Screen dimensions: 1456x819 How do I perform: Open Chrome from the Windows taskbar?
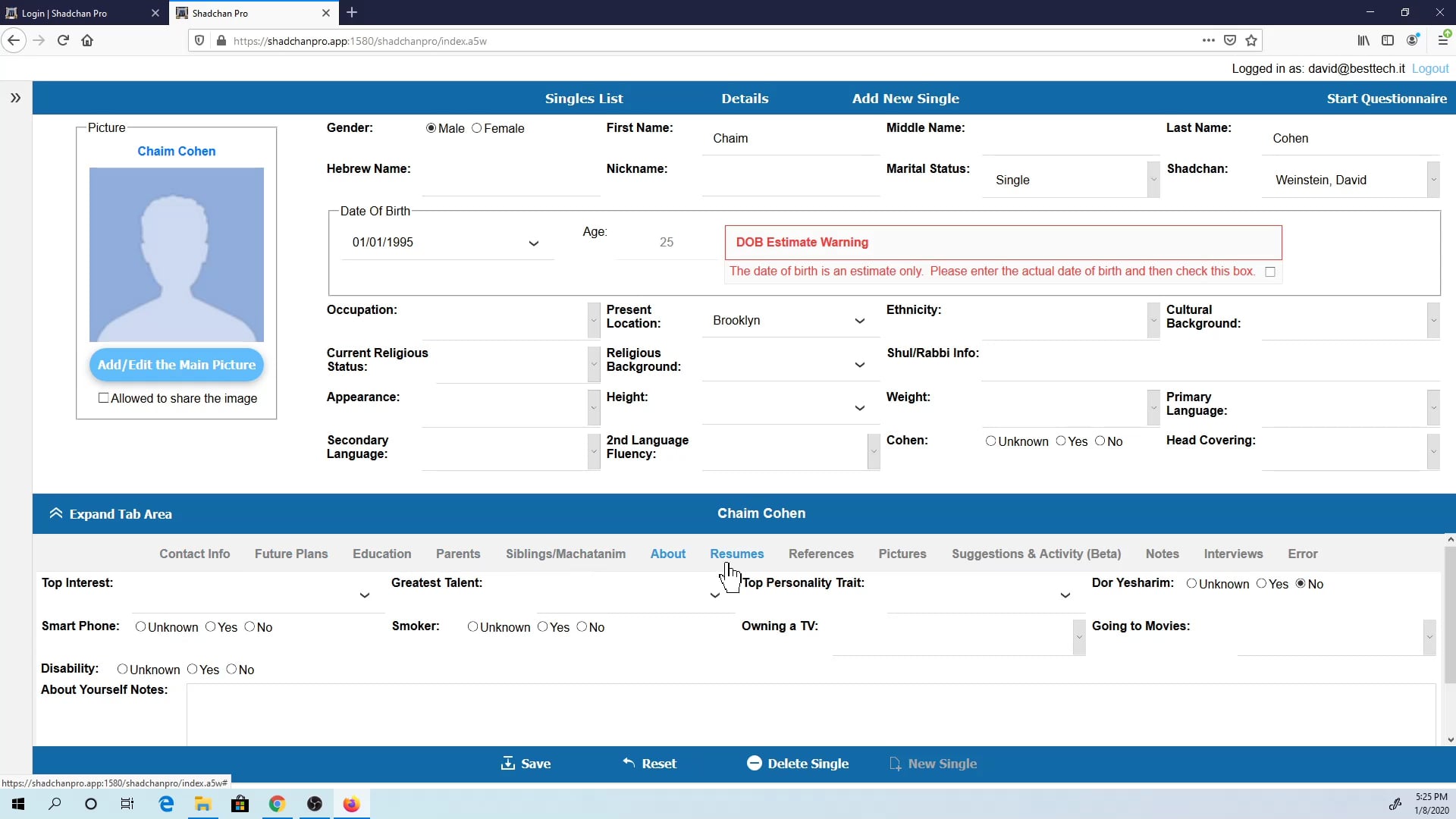[277, 804]
